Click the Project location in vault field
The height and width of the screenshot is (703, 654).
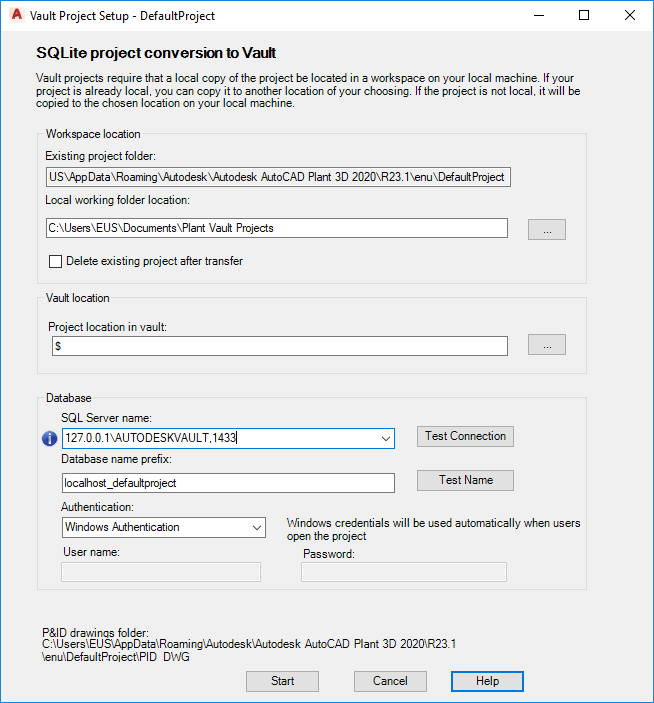[280, 345]
